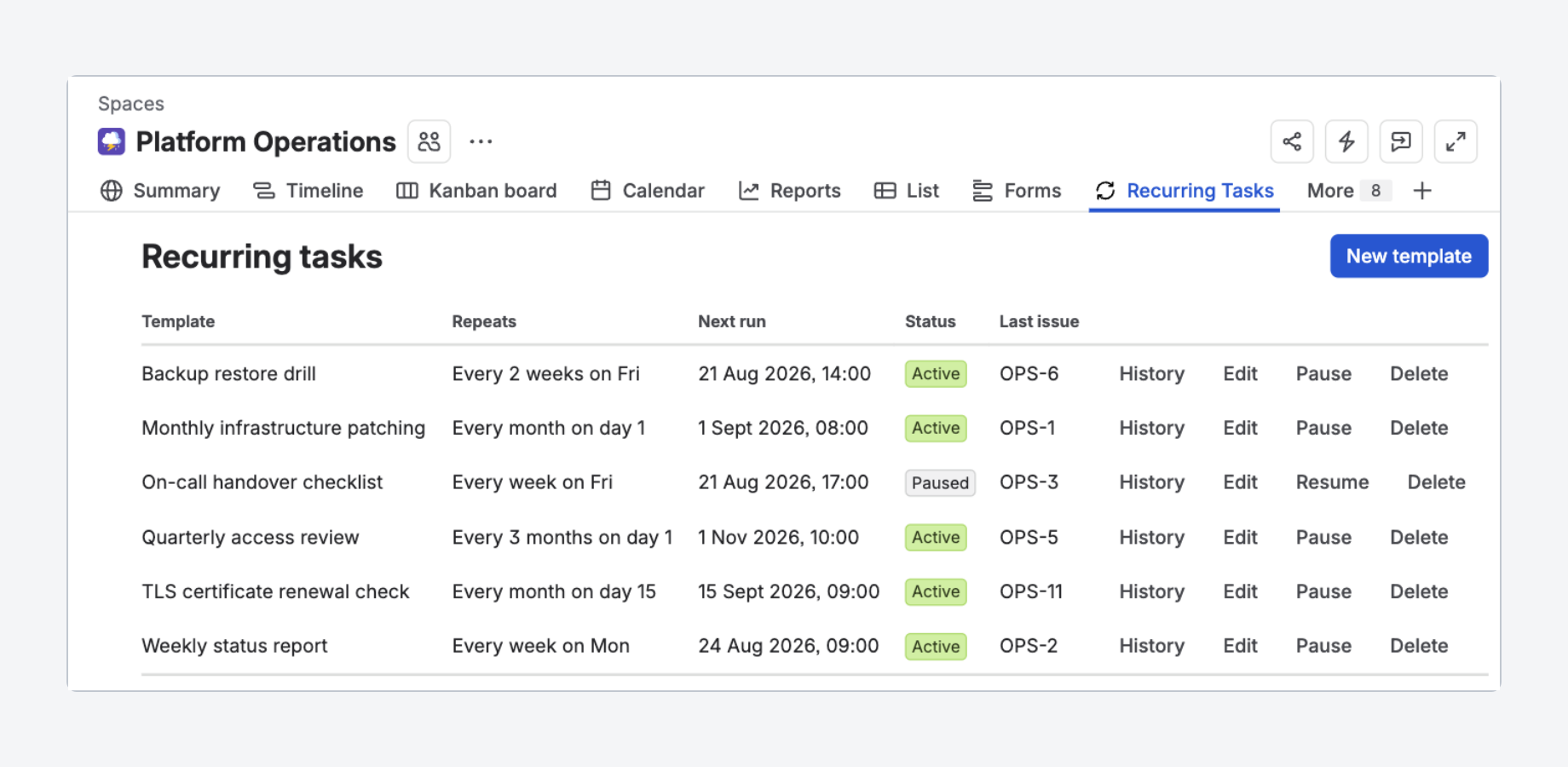The image size is (1568, 767).
Task: Open the Forms tab
Action: coord(1017,191)
